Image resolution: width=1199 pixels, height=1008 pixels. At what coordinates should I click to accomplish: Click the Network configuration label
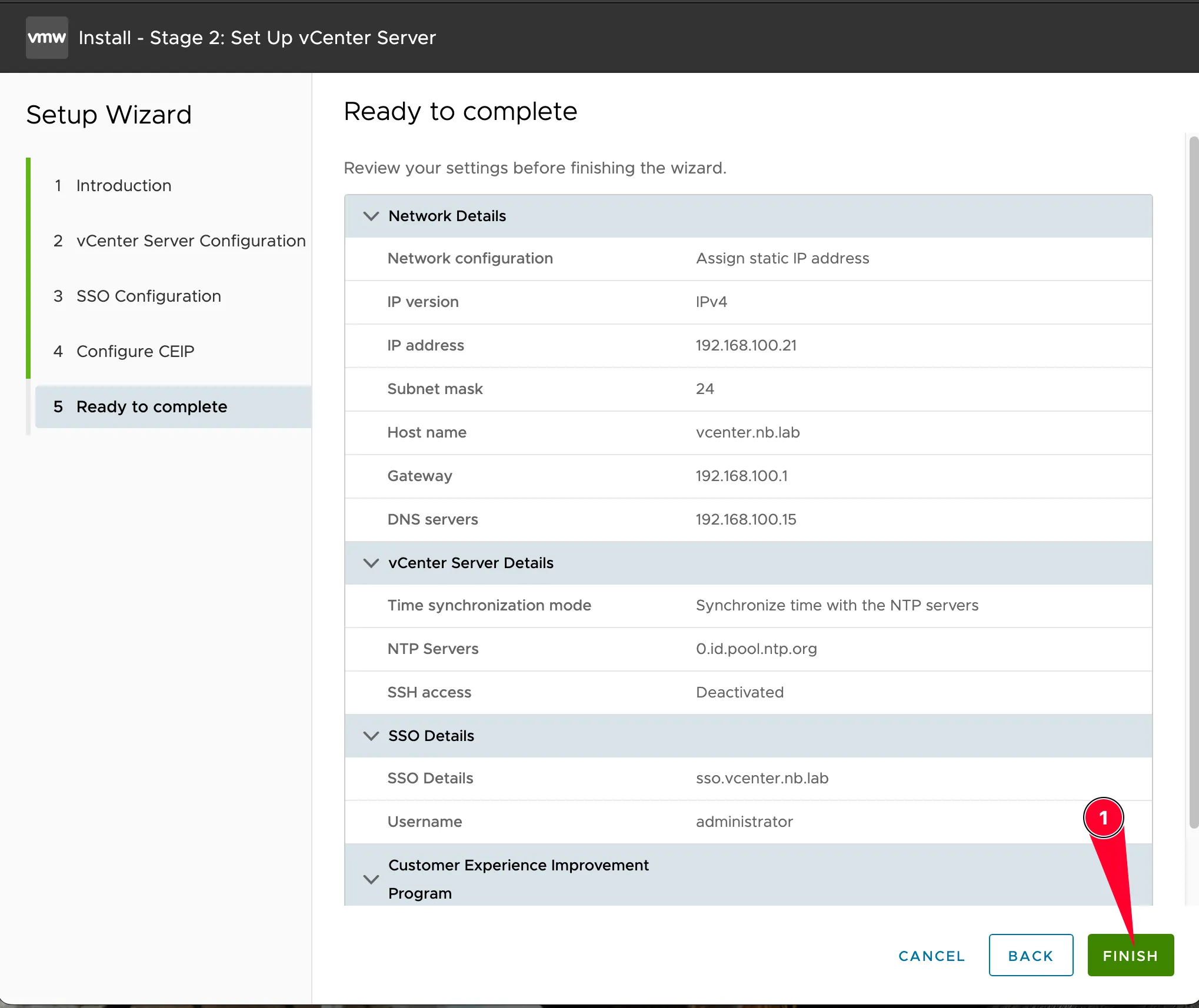click(x=470, y=258)
